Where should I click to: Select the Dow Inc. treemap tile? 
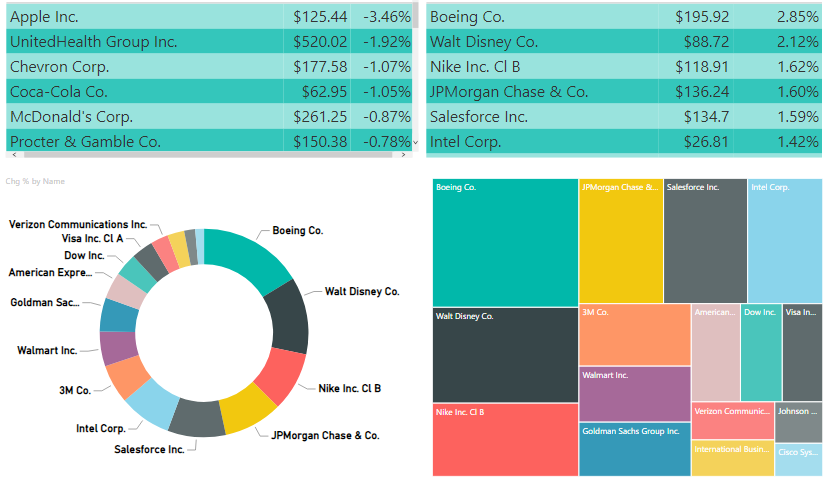[x=761, y=352]
